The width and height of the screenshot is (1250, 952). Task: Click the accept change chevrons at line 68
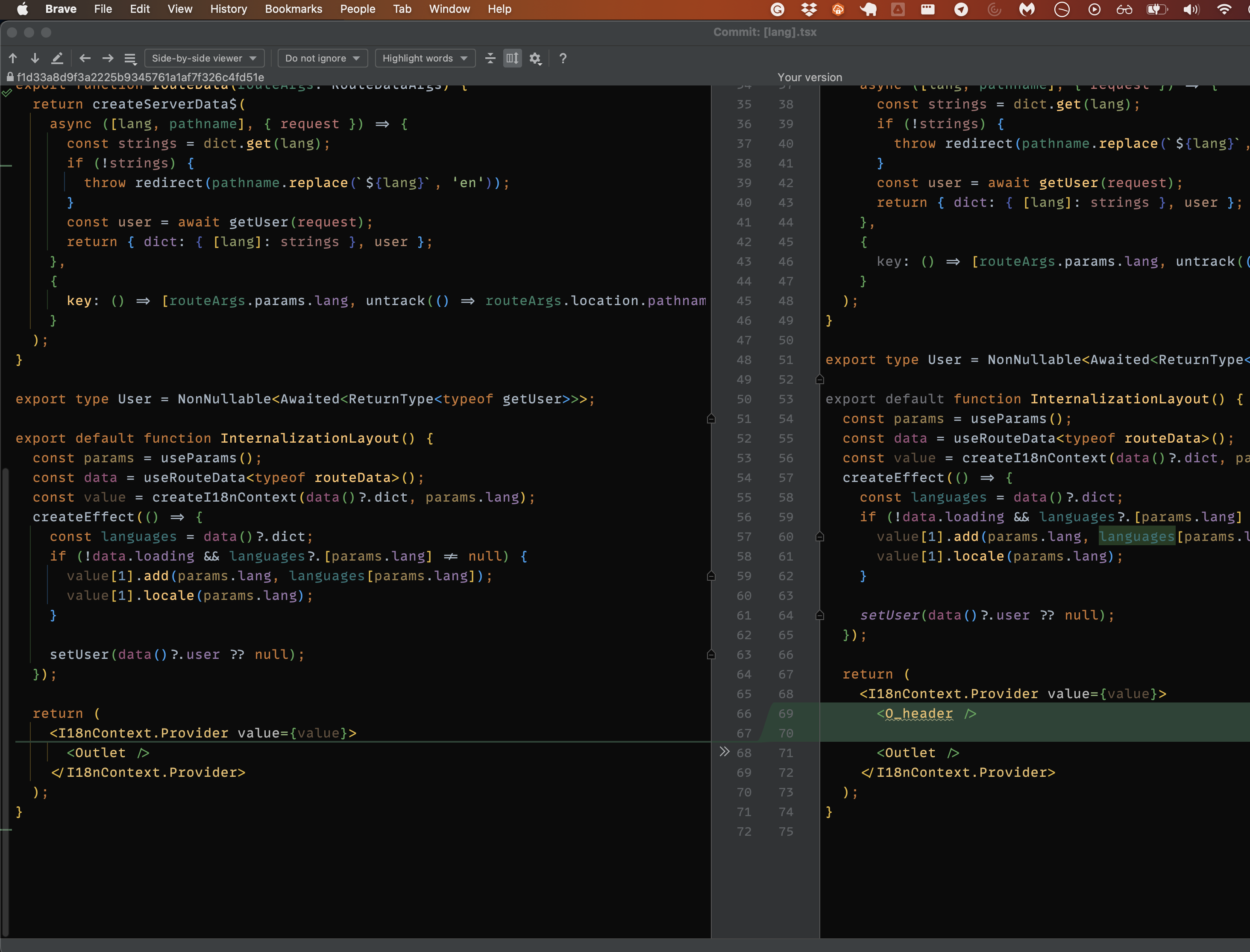point(724,752)
